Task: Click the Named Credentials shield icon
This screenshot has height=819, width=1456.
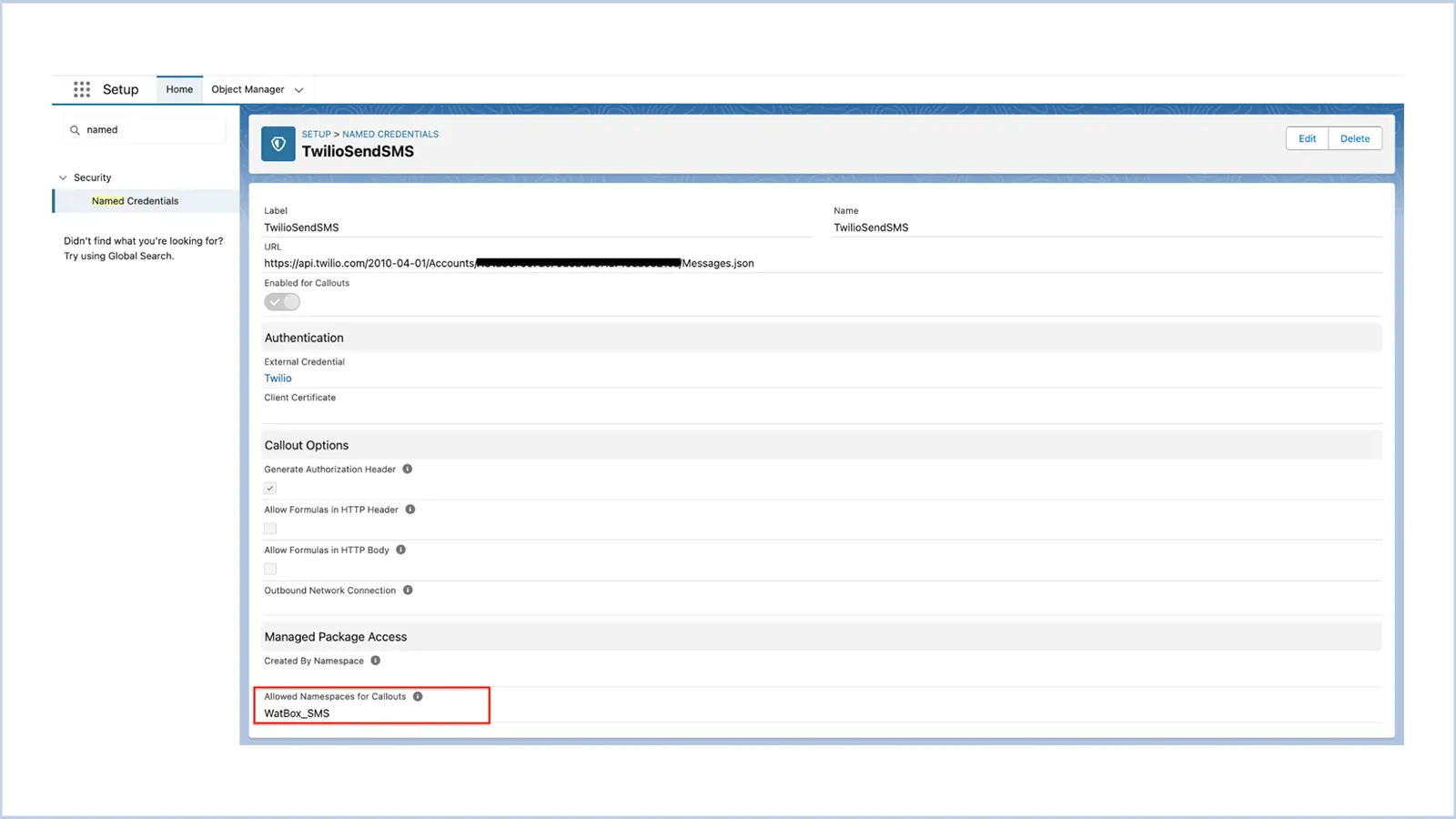Action: pos(278,144)
